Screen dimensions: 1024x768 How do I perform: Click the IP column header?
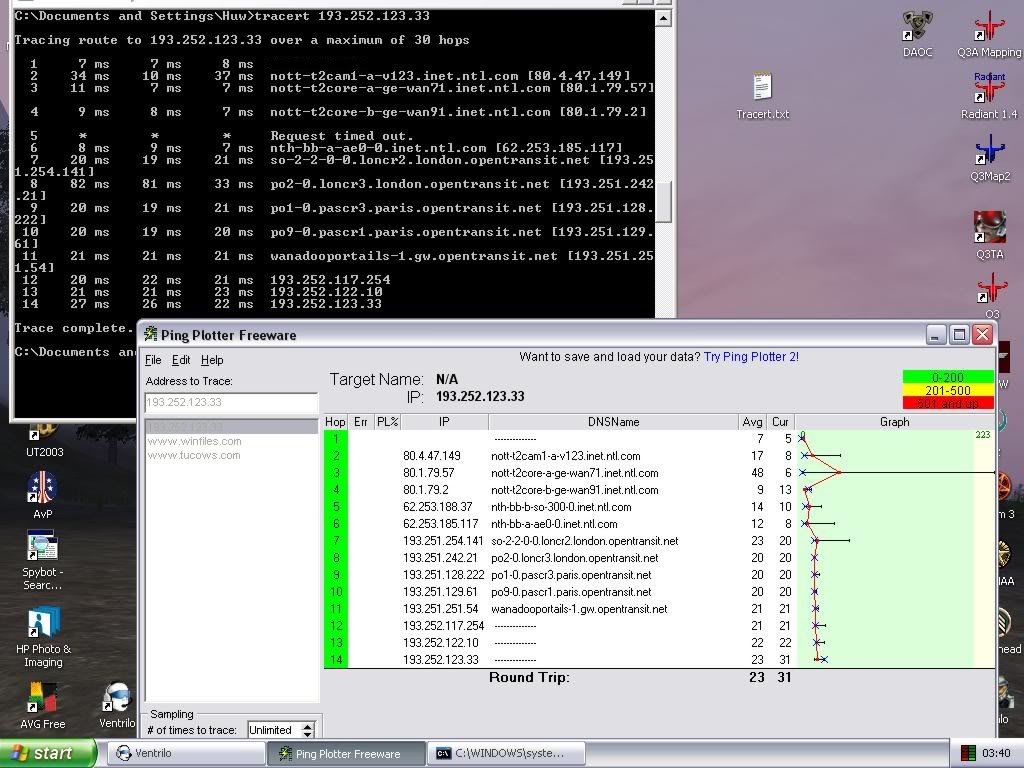click(444, 422)
